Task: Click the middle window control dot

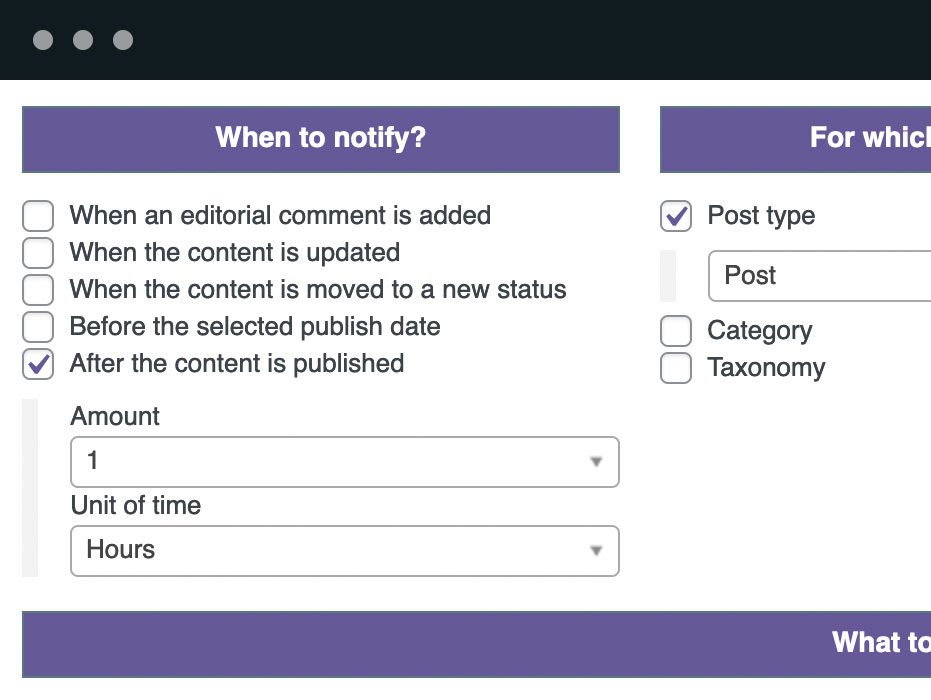Action: coord(83,40)
